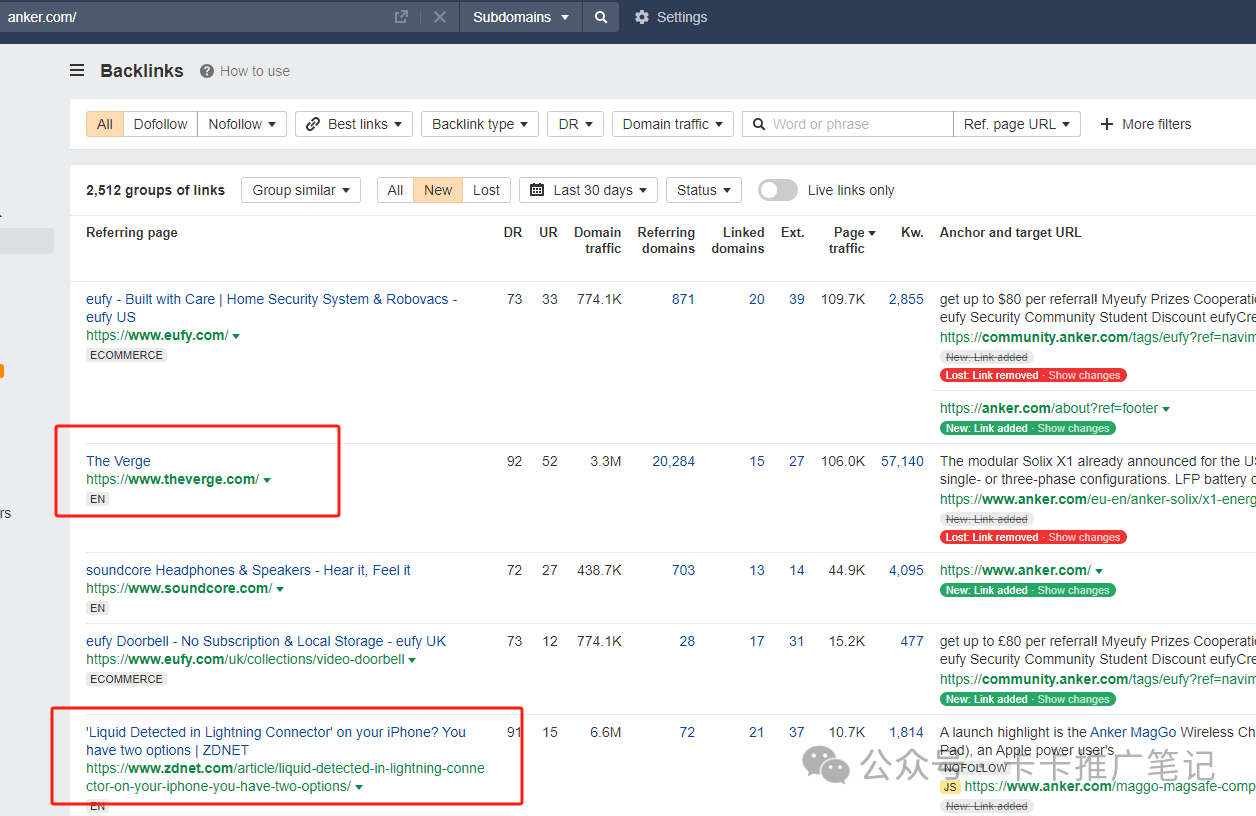The image size is (1256, 816).
Task: Expand the Backlink type filter
Action: pyautogui.click(x=480, y=124)
